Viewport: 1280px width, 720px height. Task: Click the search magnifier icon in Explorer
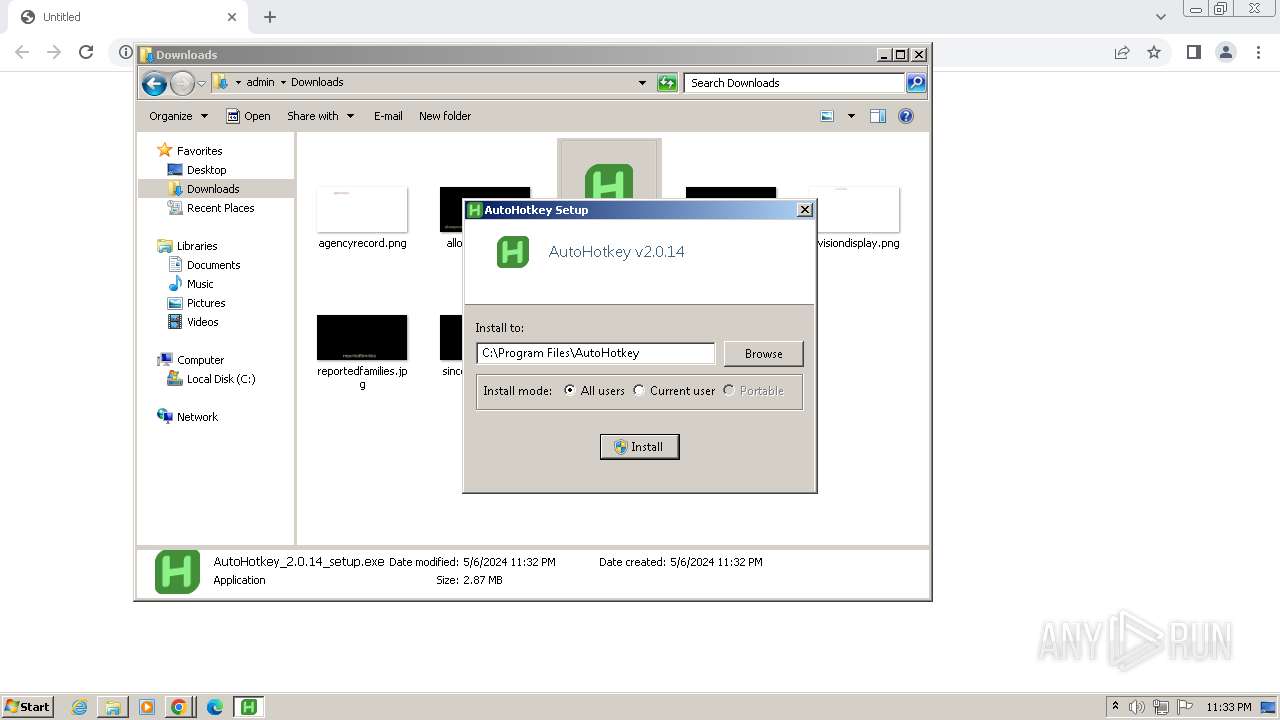pos(916,83)
